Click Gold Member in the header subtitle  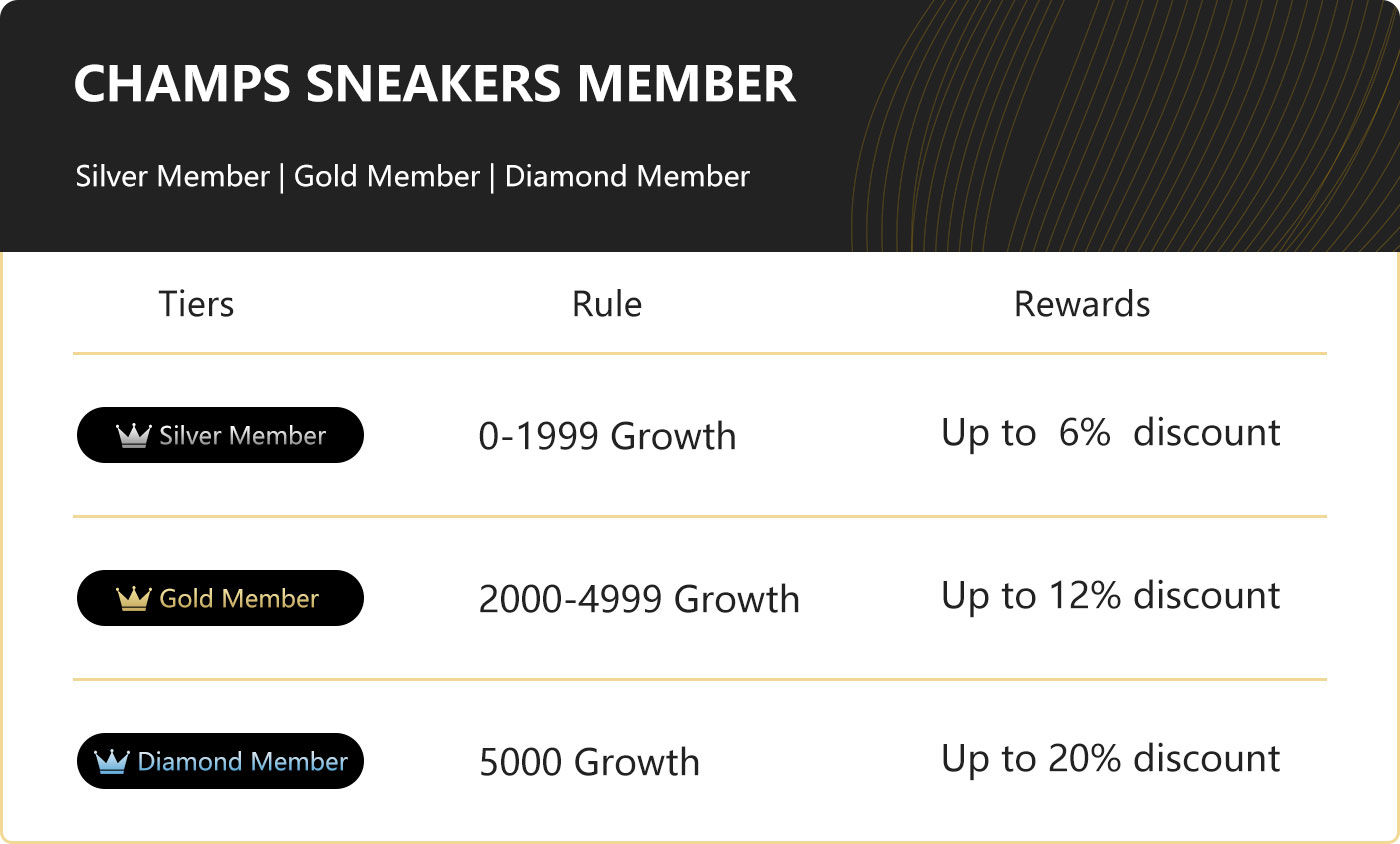(387, 177)
